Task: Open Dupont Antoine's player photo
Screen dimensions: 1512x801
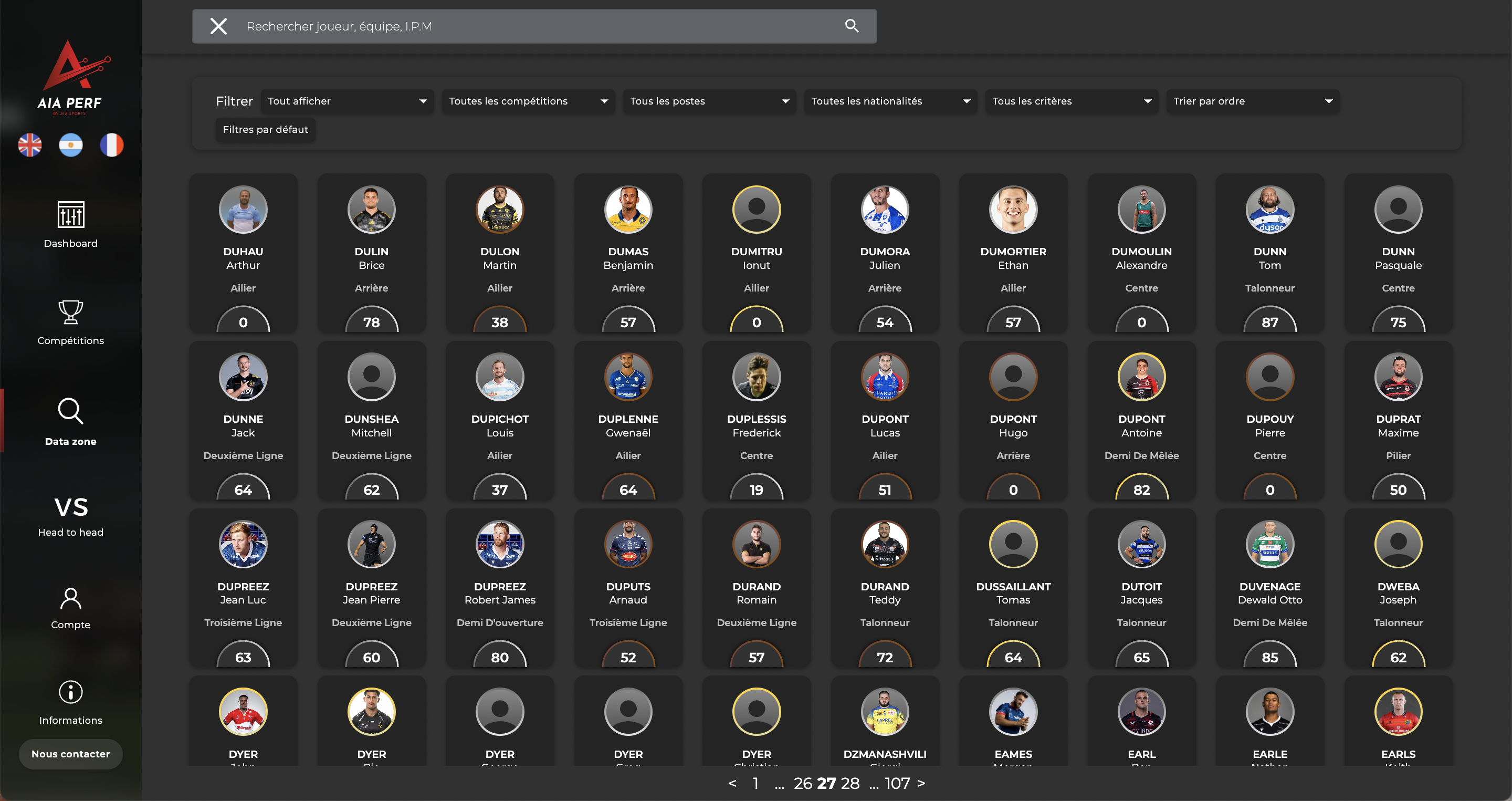Action: click(1142, 377)
